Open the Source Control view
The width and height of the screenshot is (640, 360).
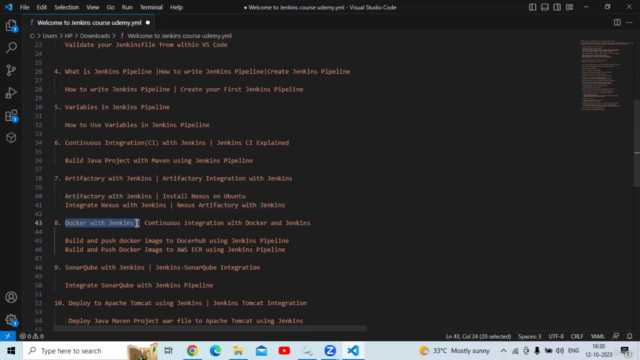pos(11,70)
